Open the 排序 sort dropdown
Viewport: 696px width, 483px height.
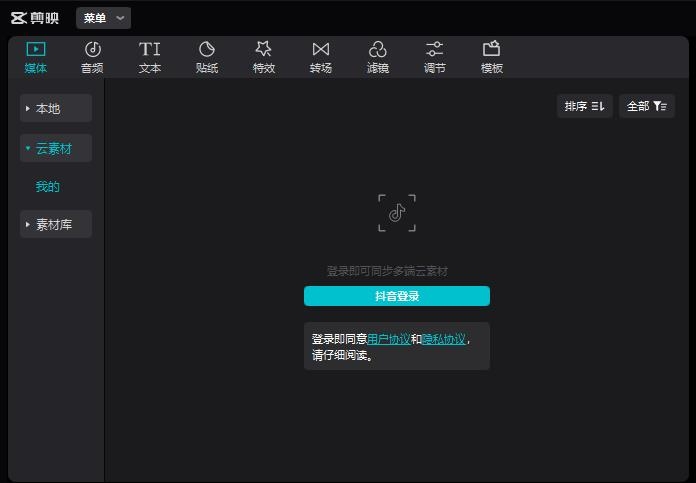point(585,106)
